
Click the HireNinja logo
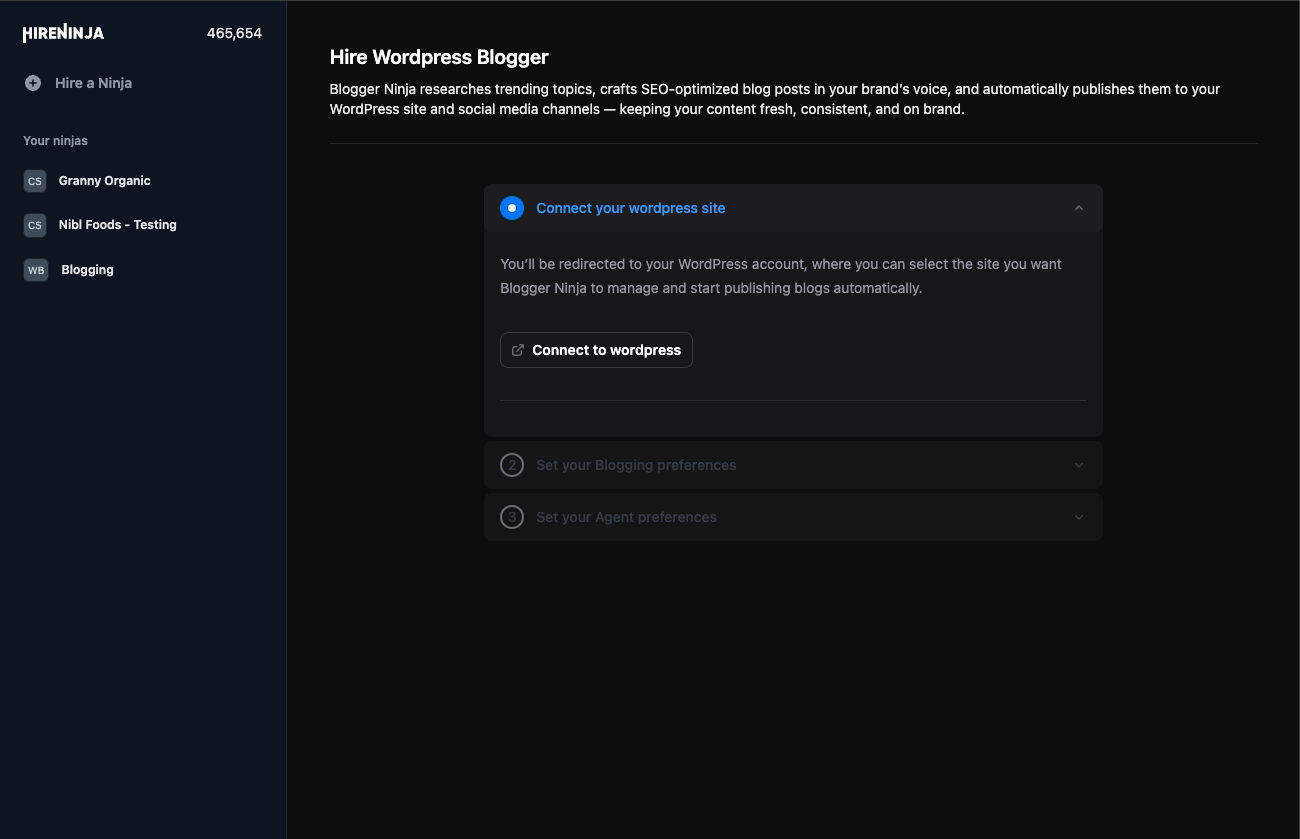62,32
